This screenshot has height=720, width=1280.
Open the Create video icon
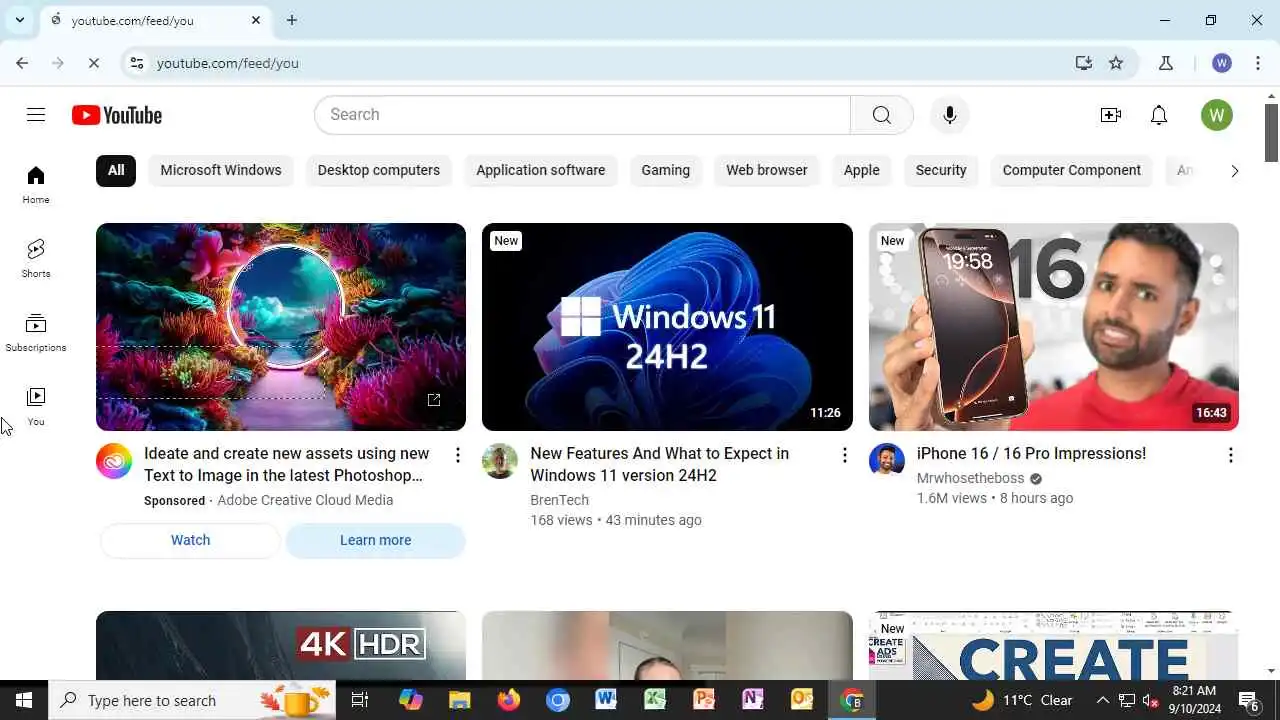[1110, 115]
